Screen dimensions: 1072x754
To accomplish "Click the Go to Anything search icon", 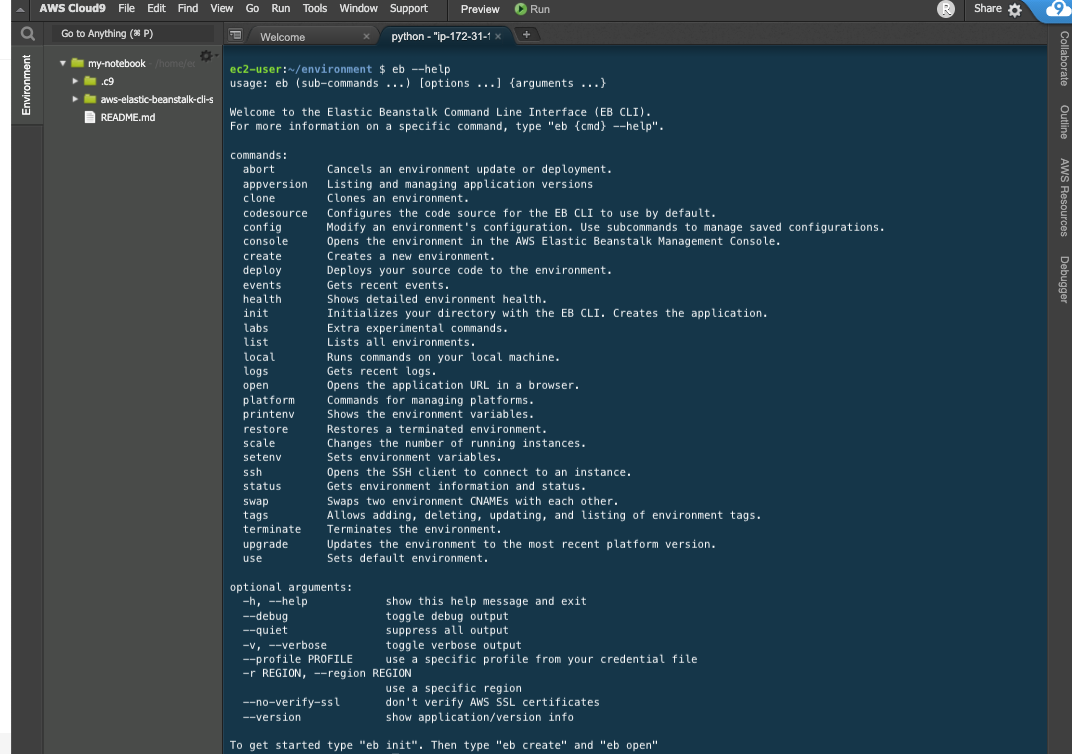I will pyautogui.click(x=27, y=33).
